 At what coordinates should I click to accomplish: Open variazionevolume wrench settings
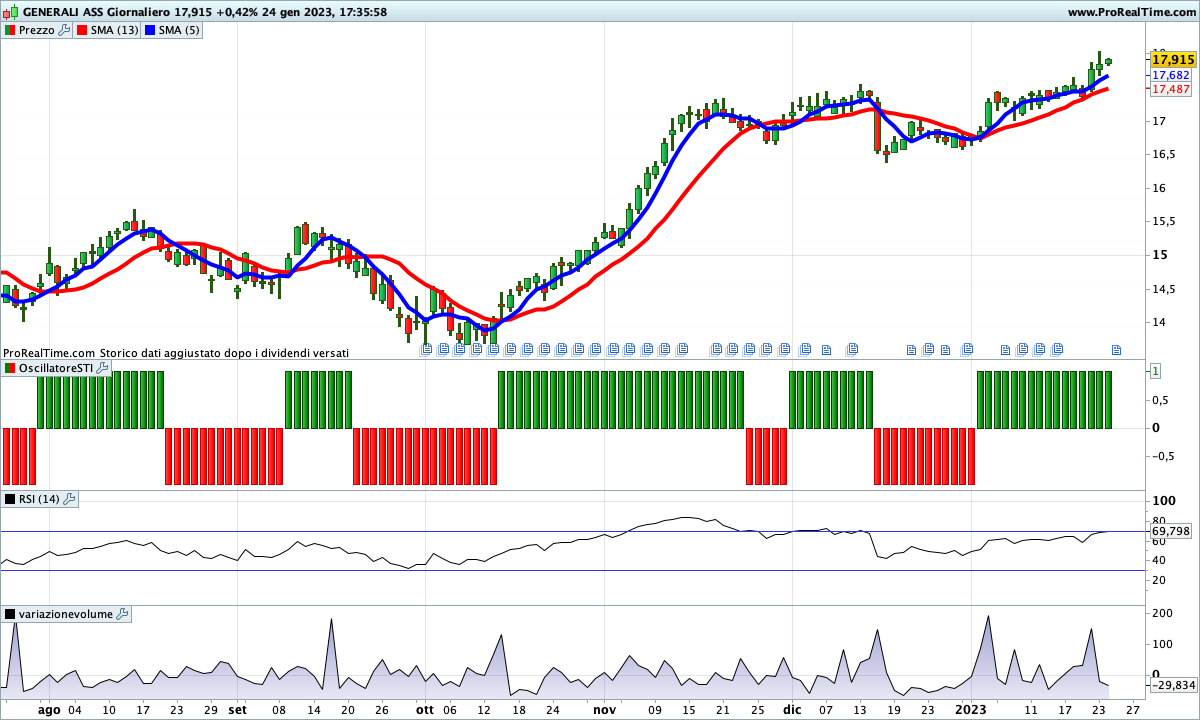pyautogui.click(x=123, y=614)
